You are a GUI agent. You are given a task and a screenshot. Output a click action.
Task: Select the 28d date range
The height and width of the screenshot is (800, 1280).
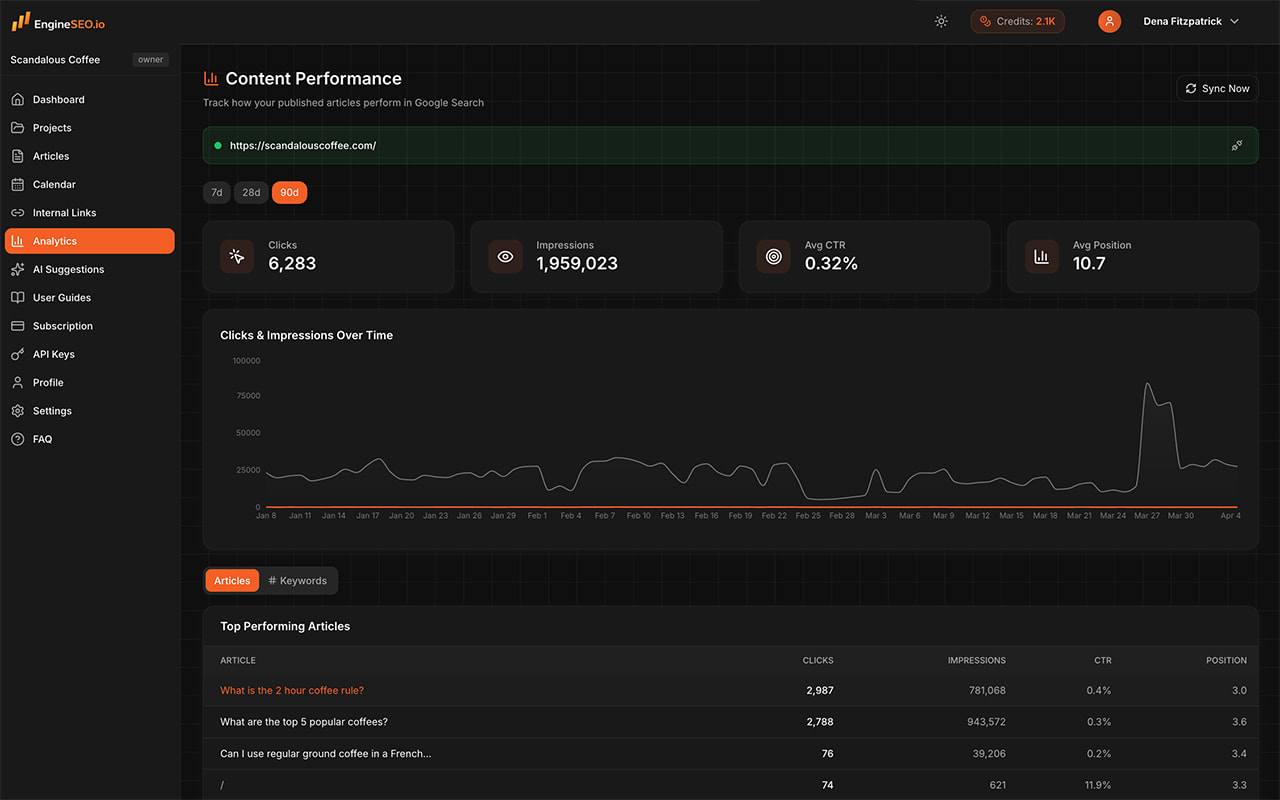tap(251, 192)
